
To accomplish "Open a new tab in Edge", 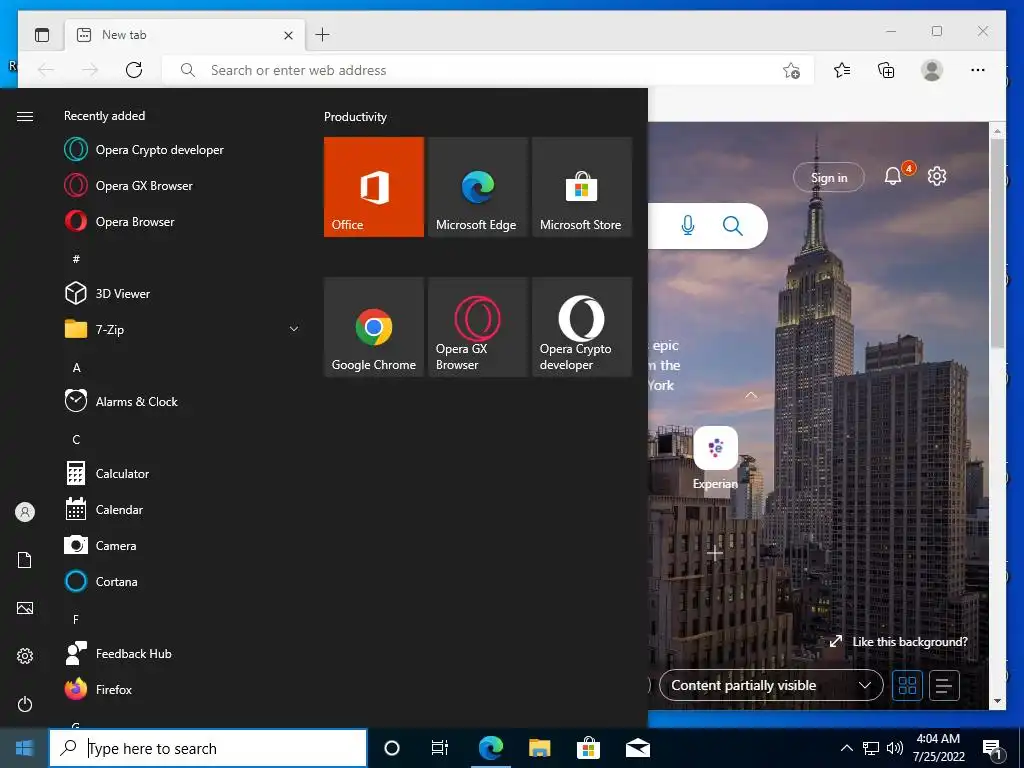I will [323, 35].
